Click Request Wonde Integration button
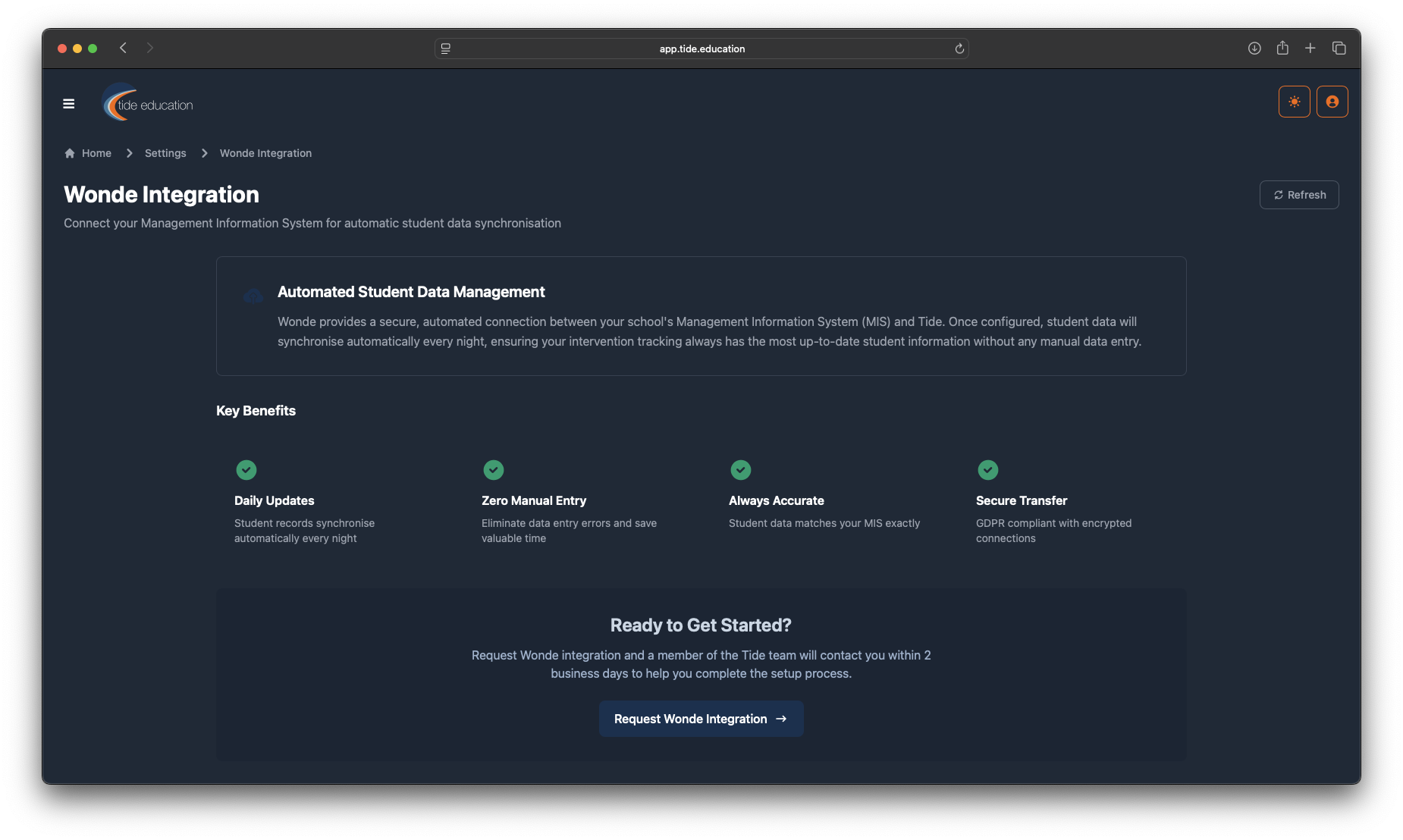This screenshot has width=1403, height=840. (701, 719)
